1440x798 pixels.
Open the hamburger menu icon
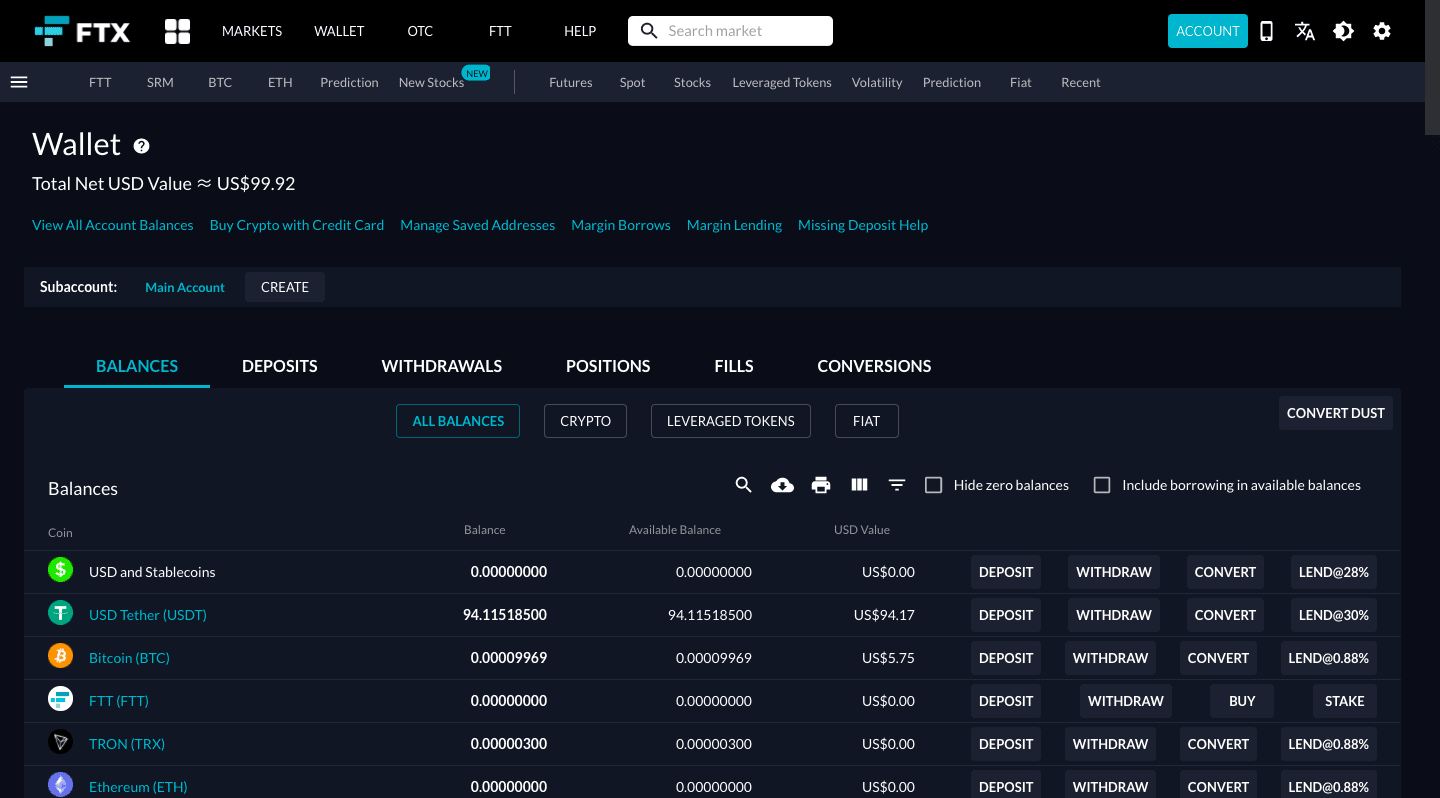[x=19, y=82]
